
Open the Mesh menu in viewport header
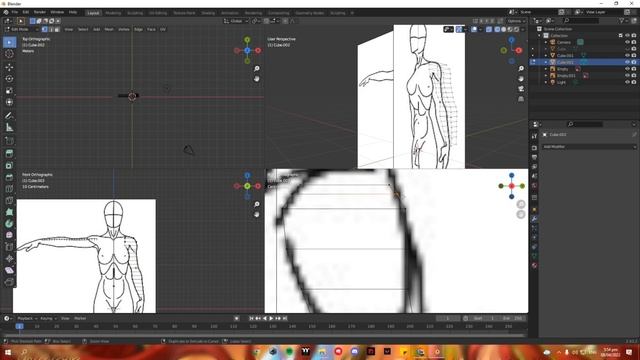pyautogui.click(x=109, y=29)
